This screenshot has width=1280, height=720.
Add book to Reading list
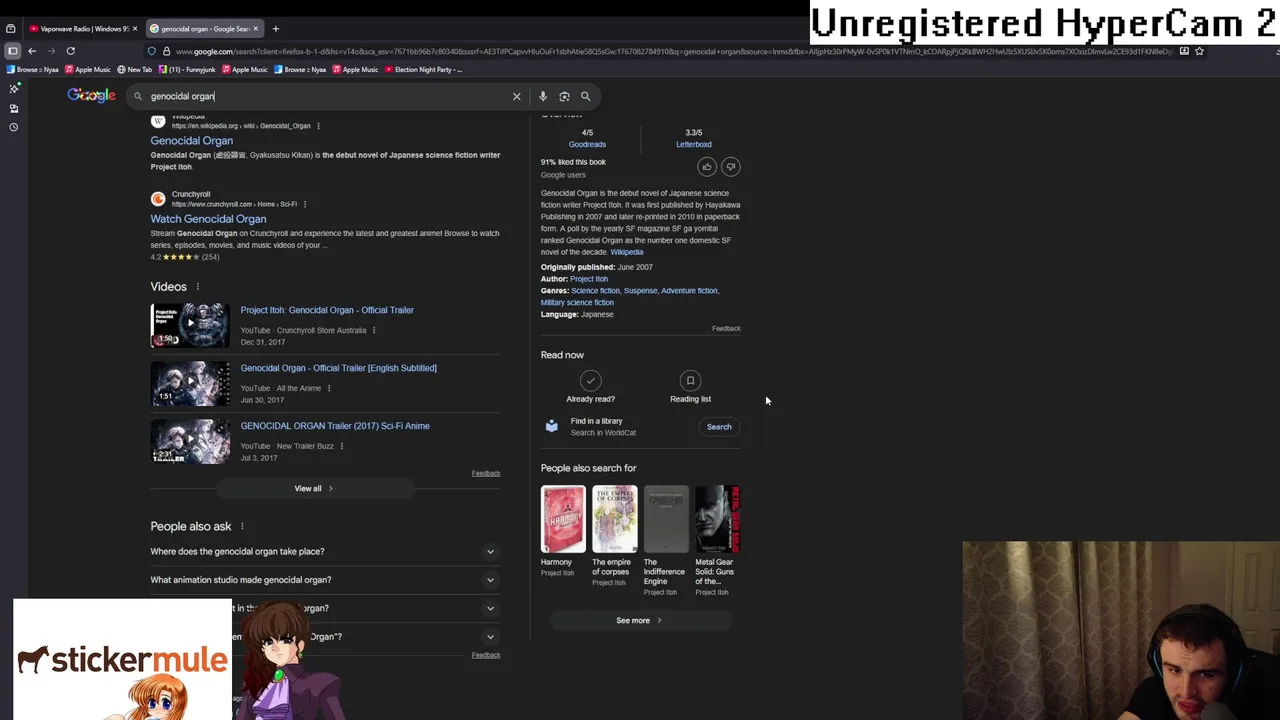point(690,387)
